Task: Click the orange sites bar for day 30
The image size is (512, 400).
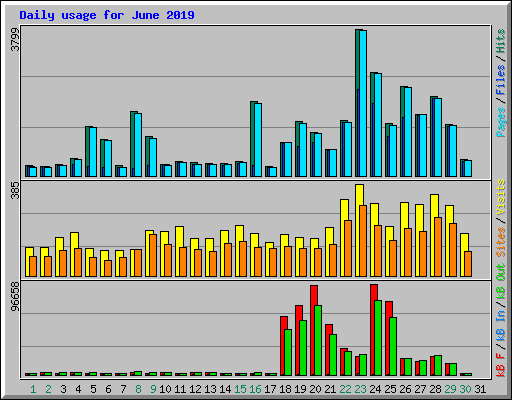Action: tap(468, 264)
